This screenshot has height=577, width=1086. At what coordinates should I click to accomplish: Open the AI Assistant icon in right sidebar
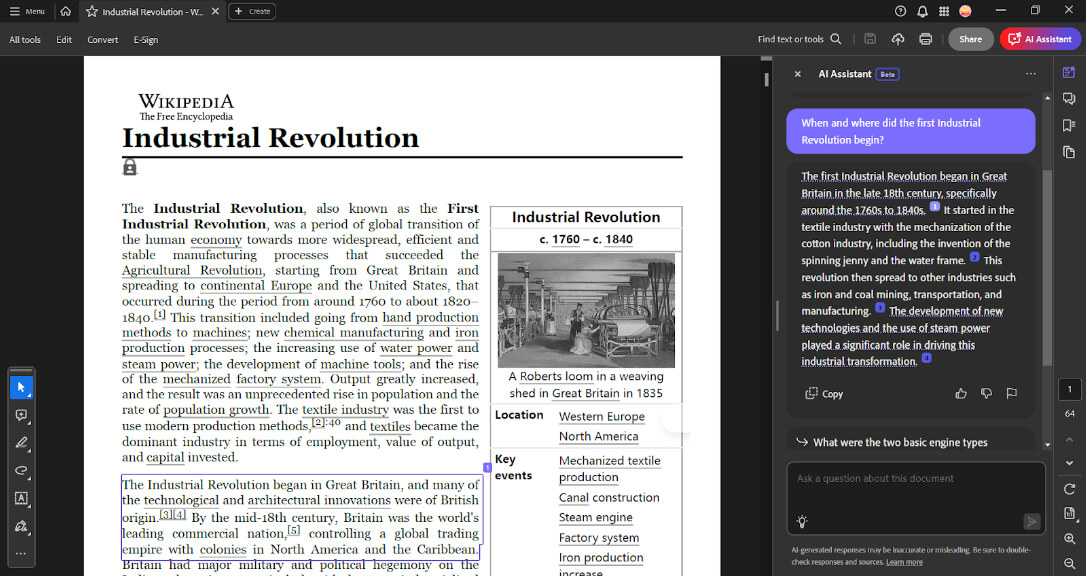(x=1069, y=73)
